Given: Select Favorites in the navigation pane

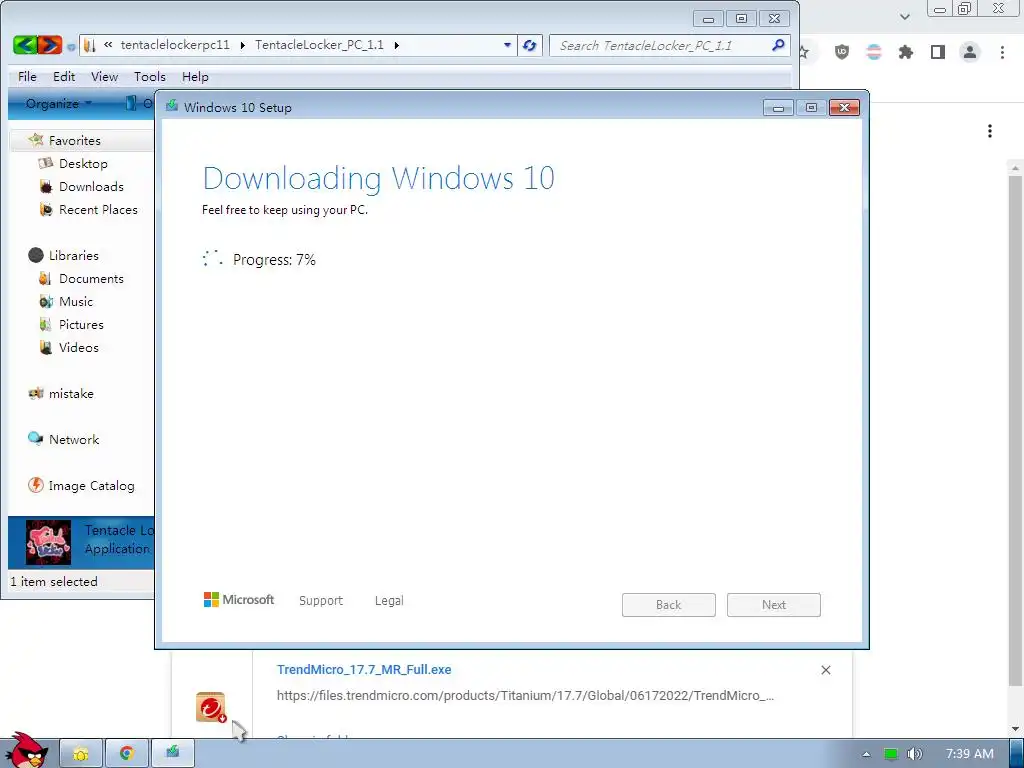Looking at the screenshot, I should [74, 140].
